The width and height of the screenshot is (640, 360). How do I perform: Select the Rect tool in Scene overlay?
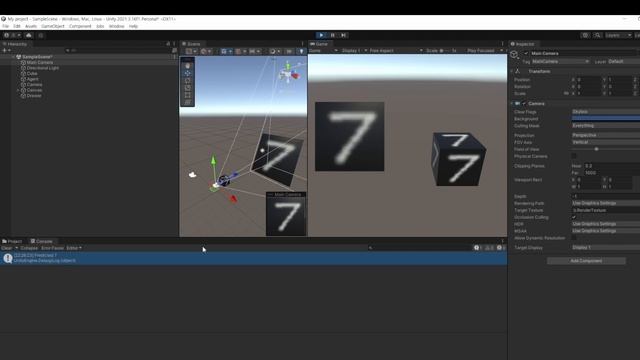click(188, 95)
